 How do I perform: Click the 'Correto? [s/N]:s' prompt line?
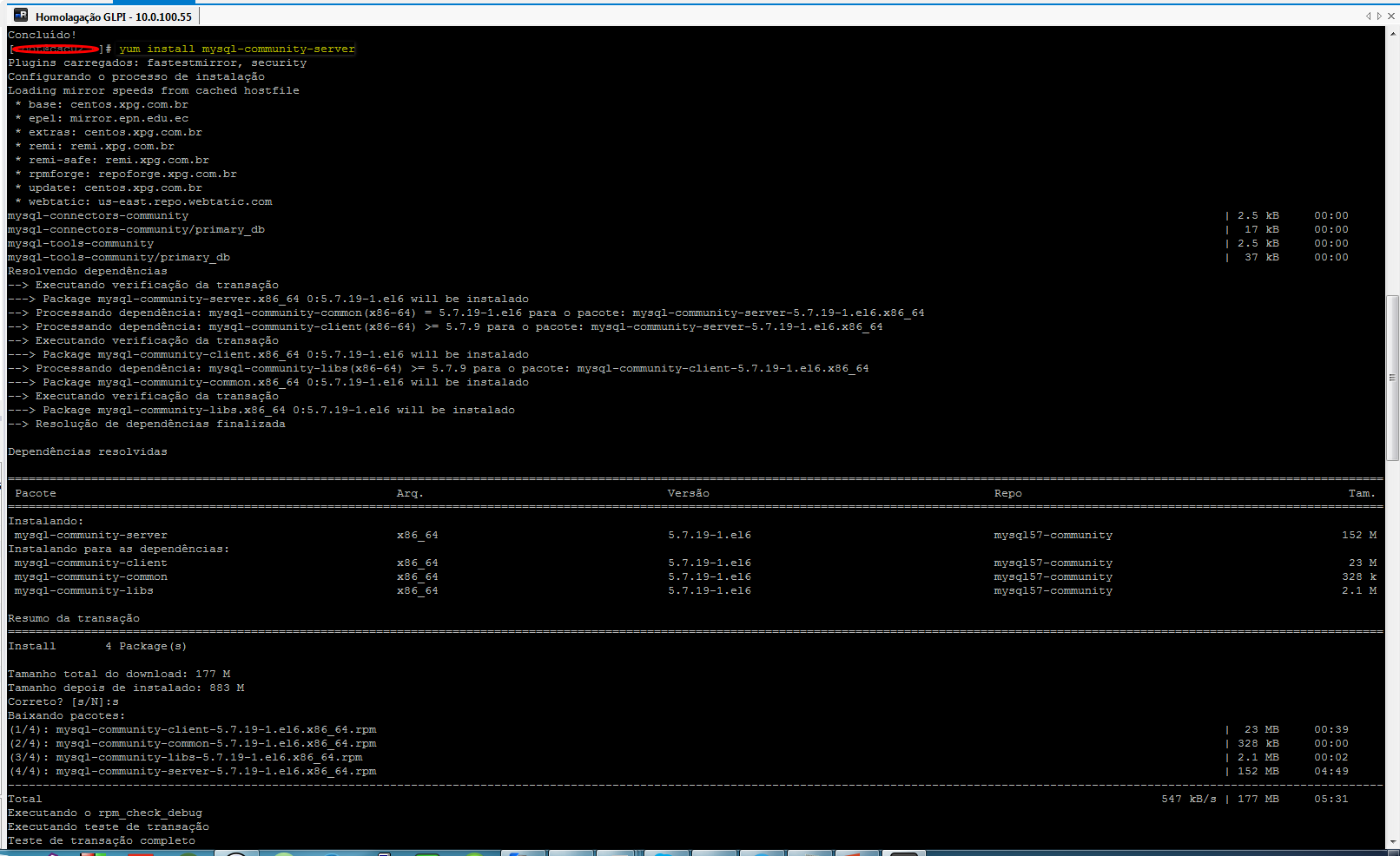(x=63, y=701)
